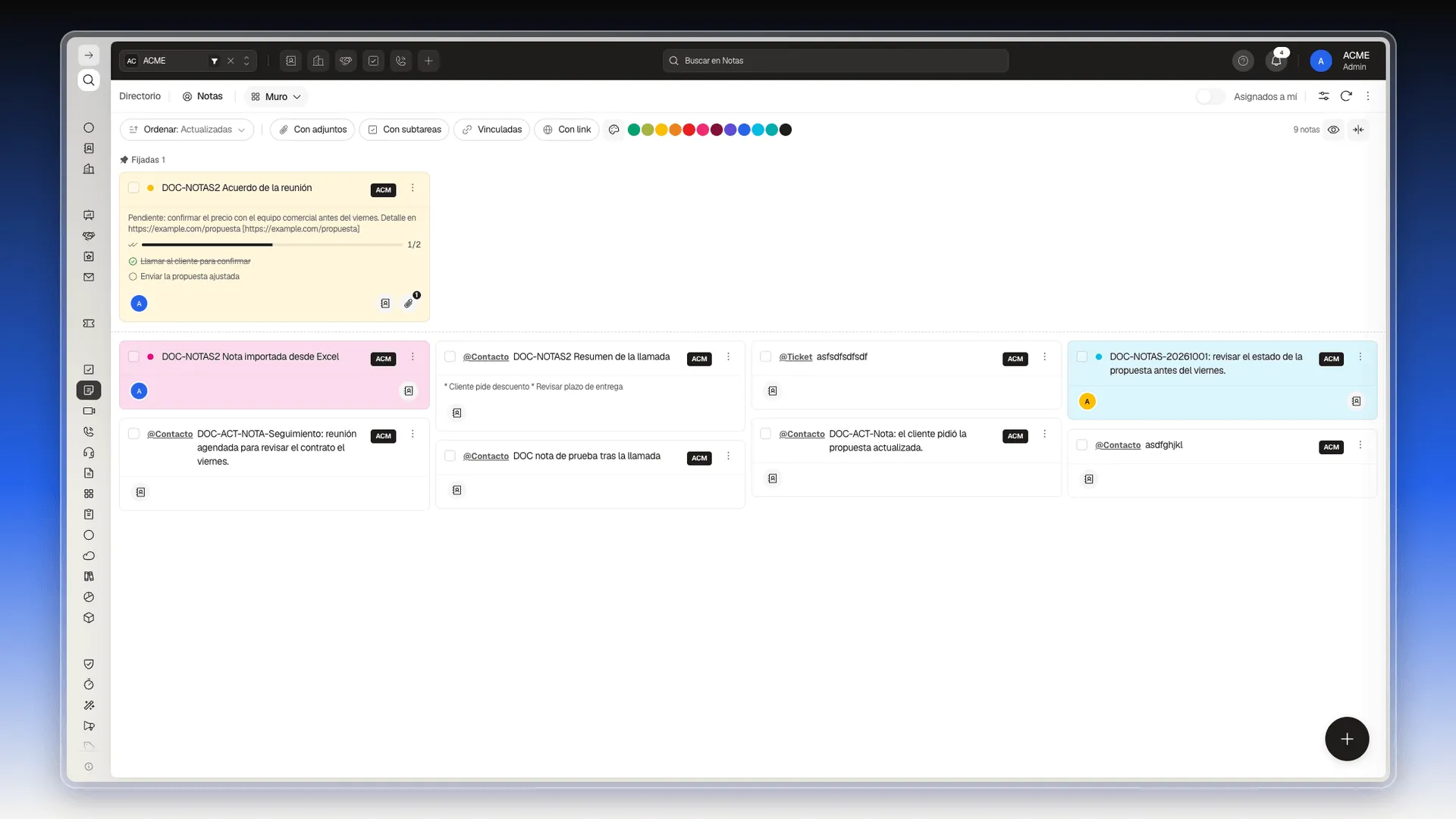Create a note with the floating plus button
This screenshot has height=819, width=1456.
tap(1347, 739)
